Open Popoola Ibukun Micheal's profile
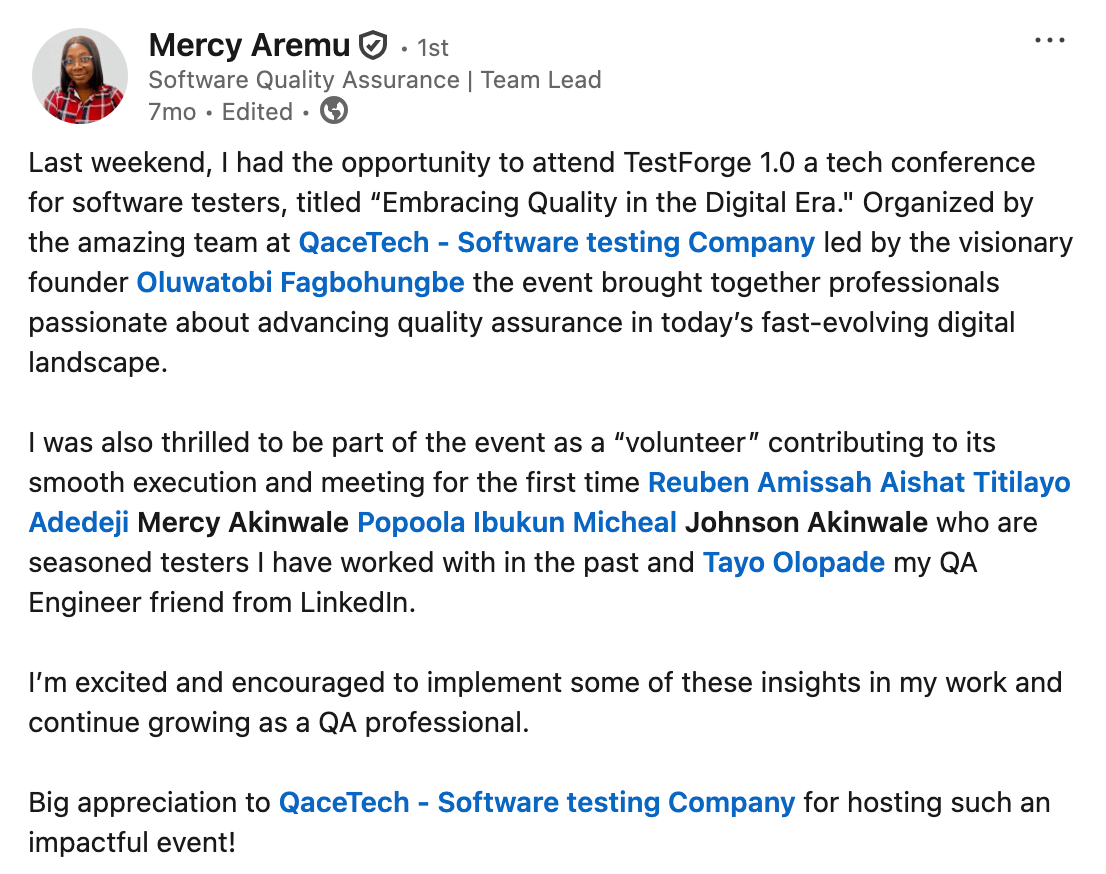 pyautogui.click(x=517, y=522)
